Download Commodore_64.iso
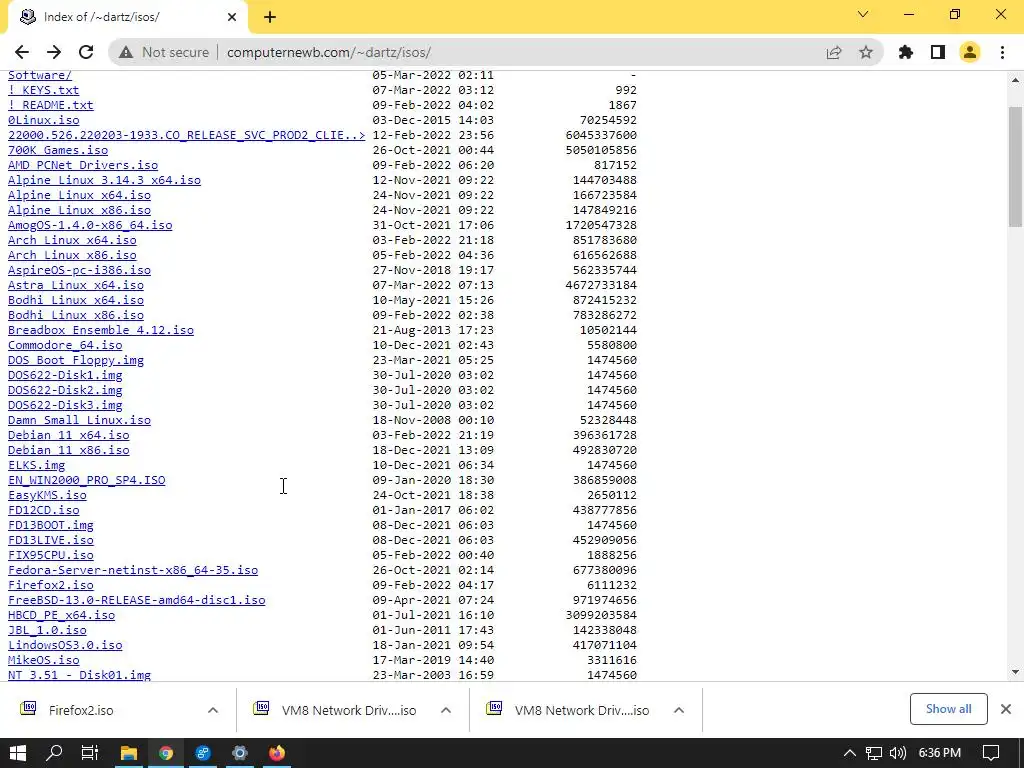 [x=65, y=345]
